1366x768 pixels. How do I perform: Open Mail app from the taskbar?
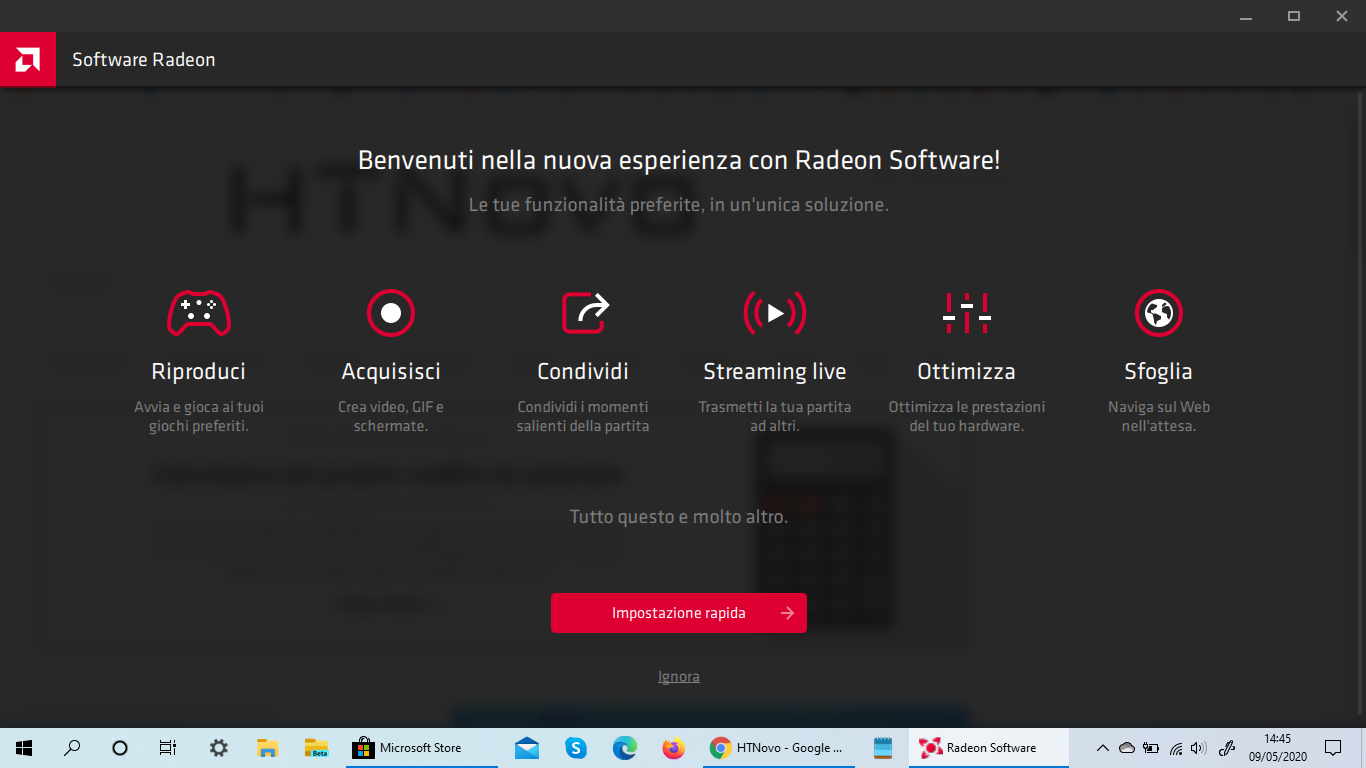point(527,748)
